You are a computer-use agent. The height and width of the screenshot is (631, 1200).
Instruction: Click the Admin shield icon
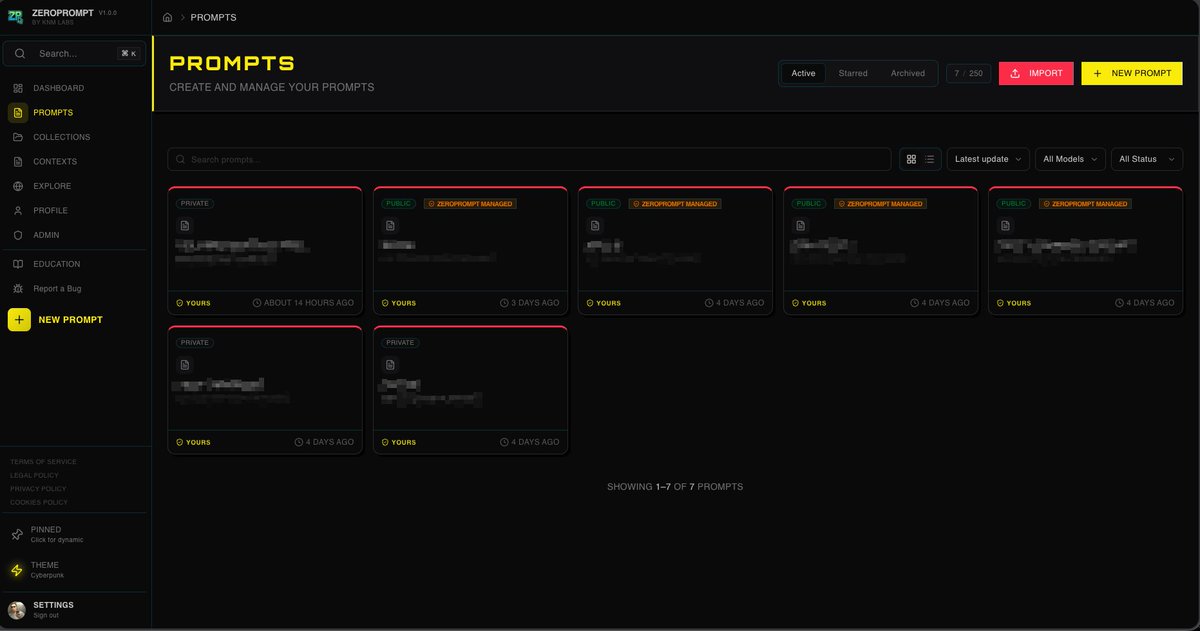point(18,235)
